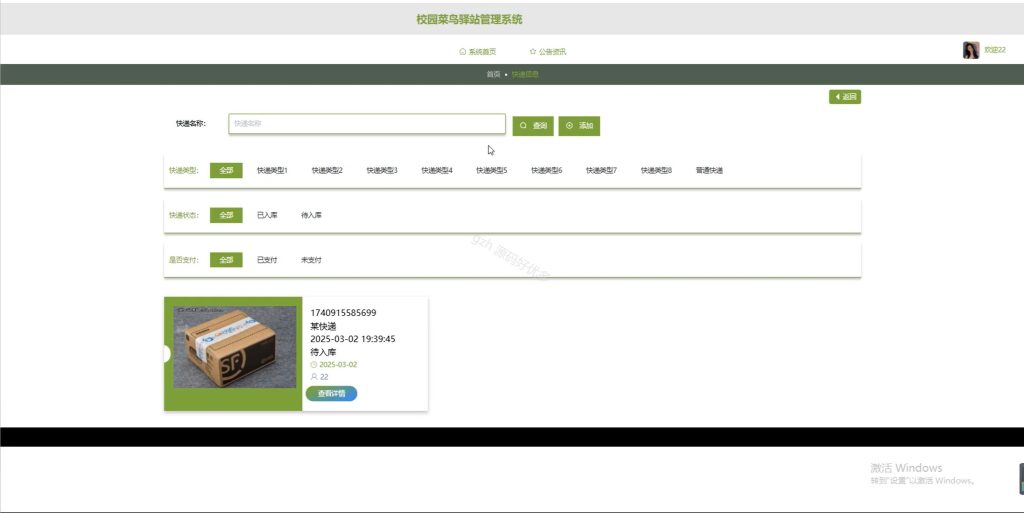1024x513 pixels.
Task: Filter by 快递类型6
Action: (x=547, y=170)
